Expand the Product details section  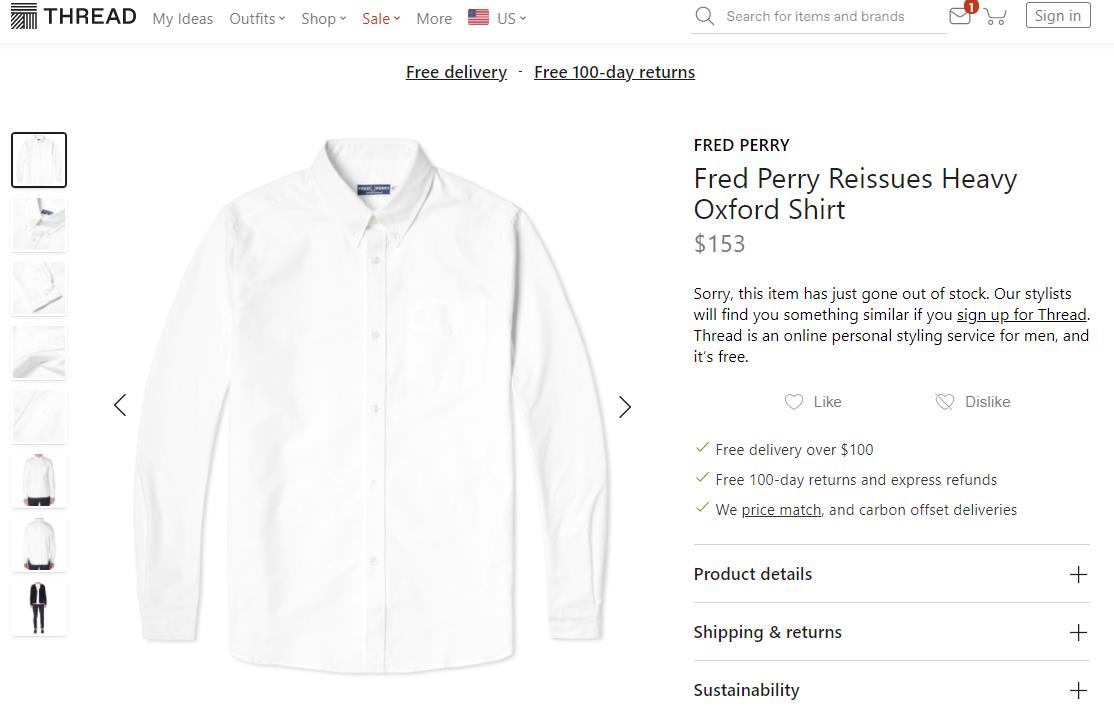point(1078,574)
